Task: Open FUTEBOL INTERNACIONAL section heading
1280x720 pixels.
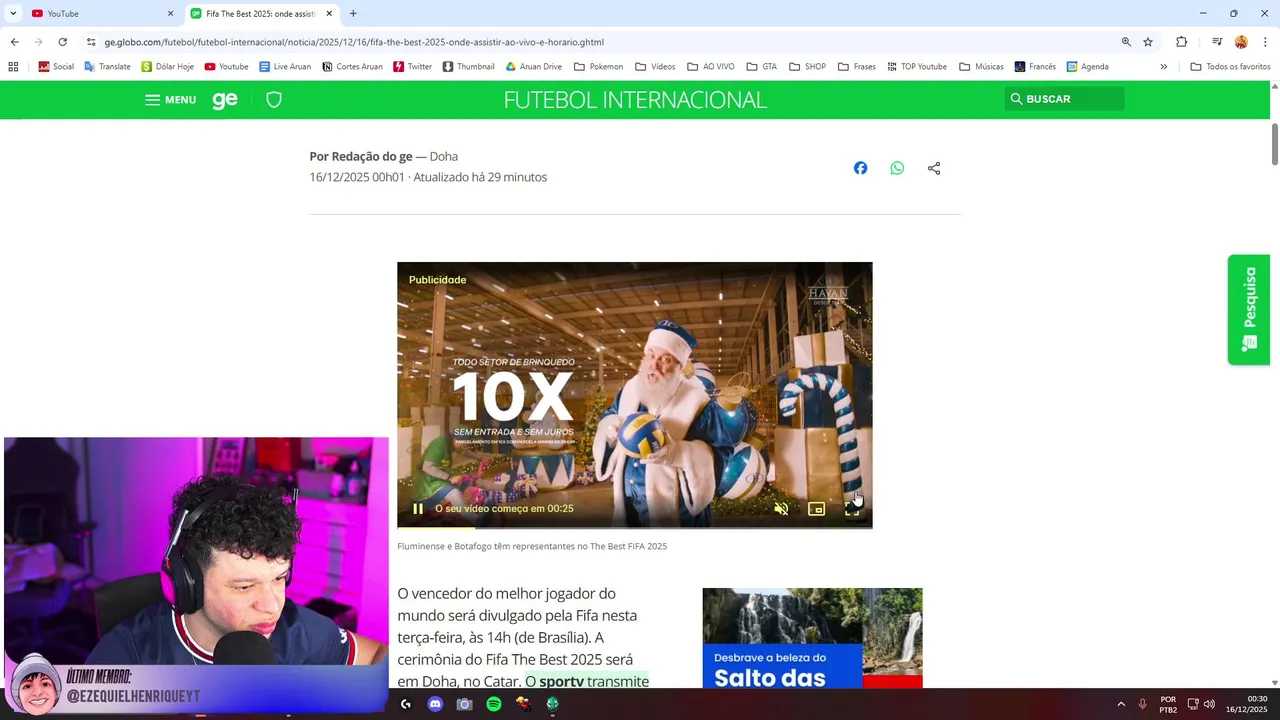Action: pos(635,99)
